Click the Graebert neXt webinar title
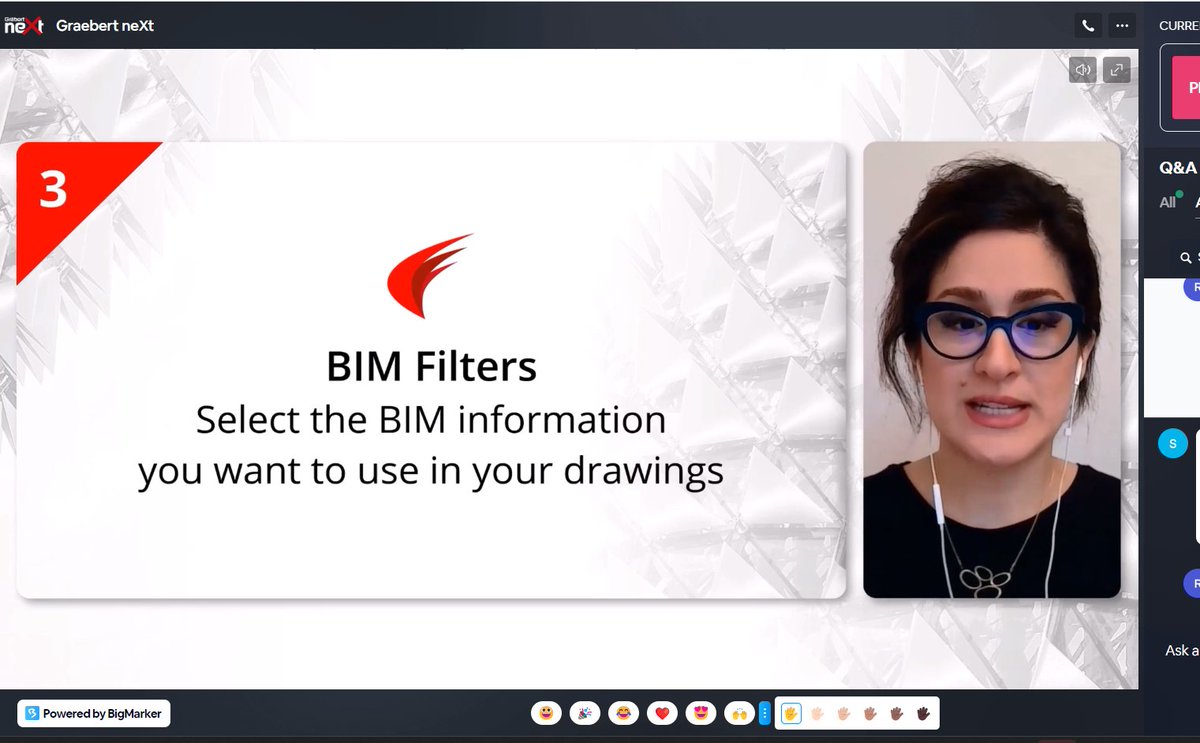The image size is (1200, 743). point(105,26)
